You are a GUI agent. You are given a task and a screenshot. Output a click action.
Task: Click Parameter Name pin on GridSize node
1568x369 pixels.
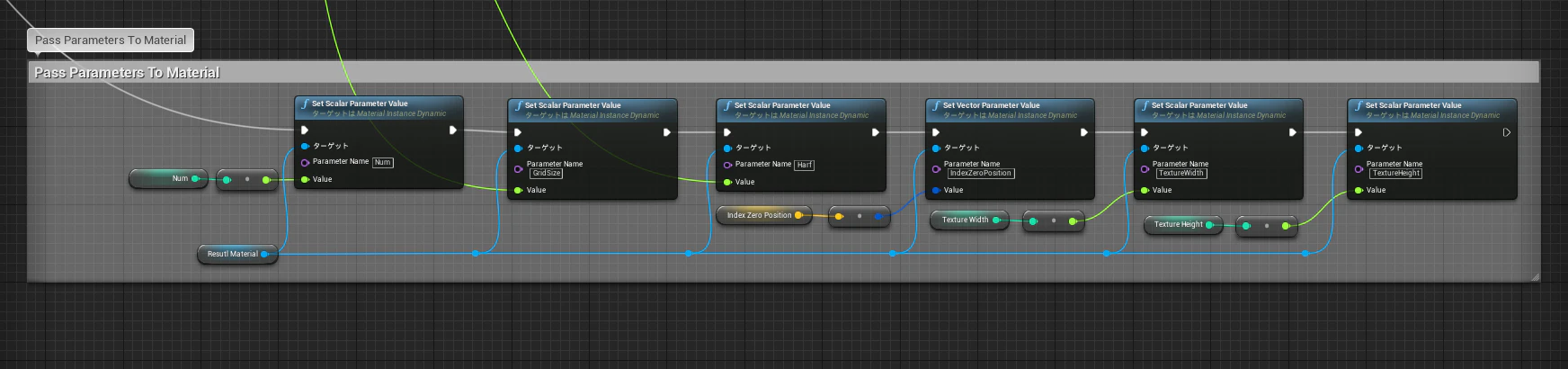pos(518,168)
